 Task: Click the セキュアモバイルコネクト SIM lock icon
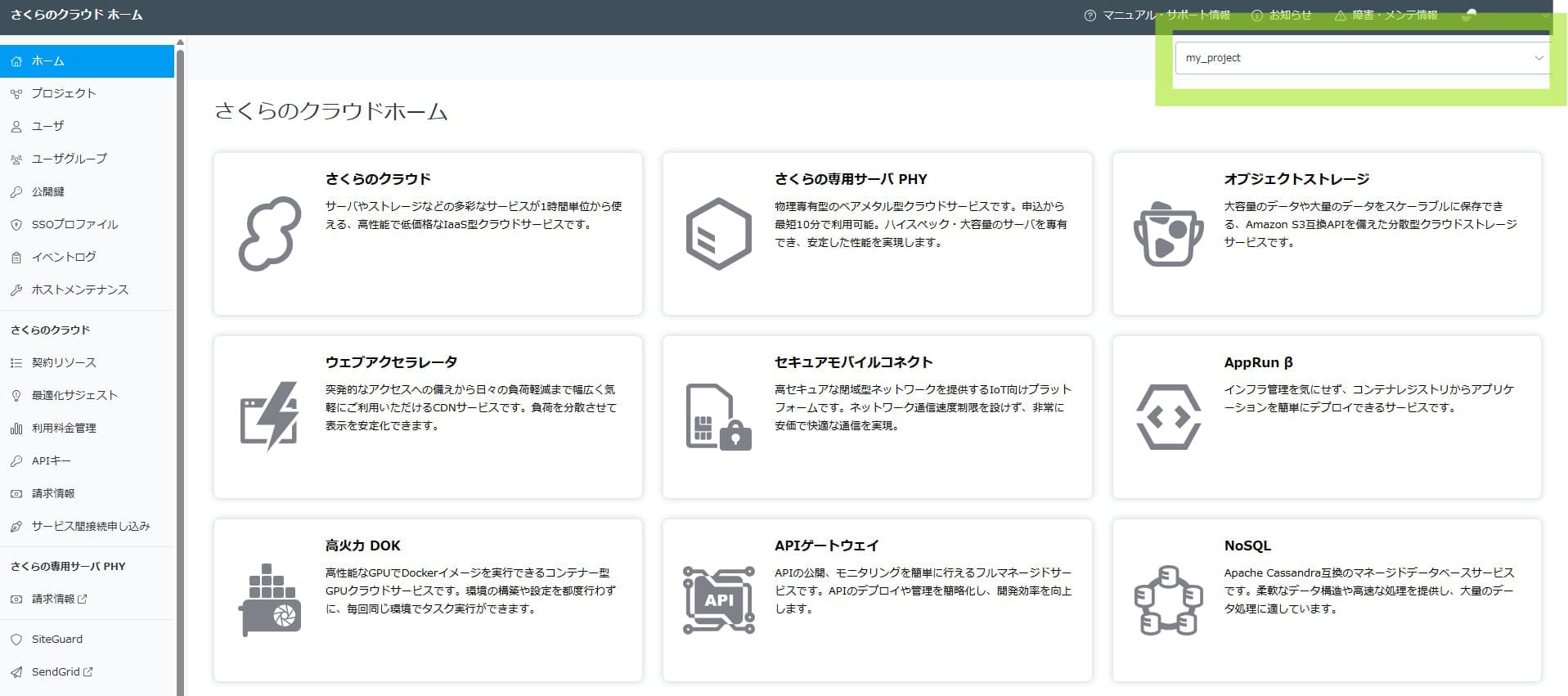(718, 417)
